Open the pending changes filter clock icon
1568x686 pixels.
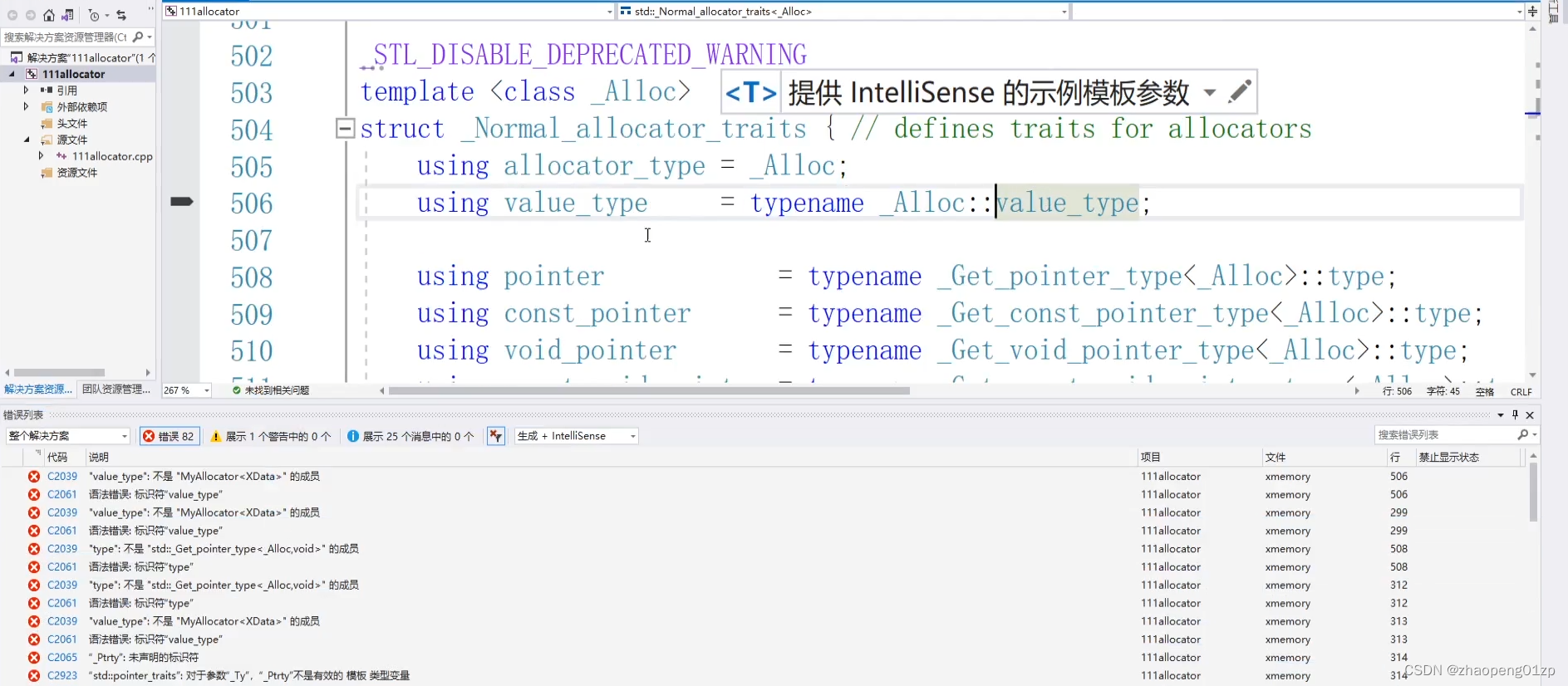coord(94,15)
